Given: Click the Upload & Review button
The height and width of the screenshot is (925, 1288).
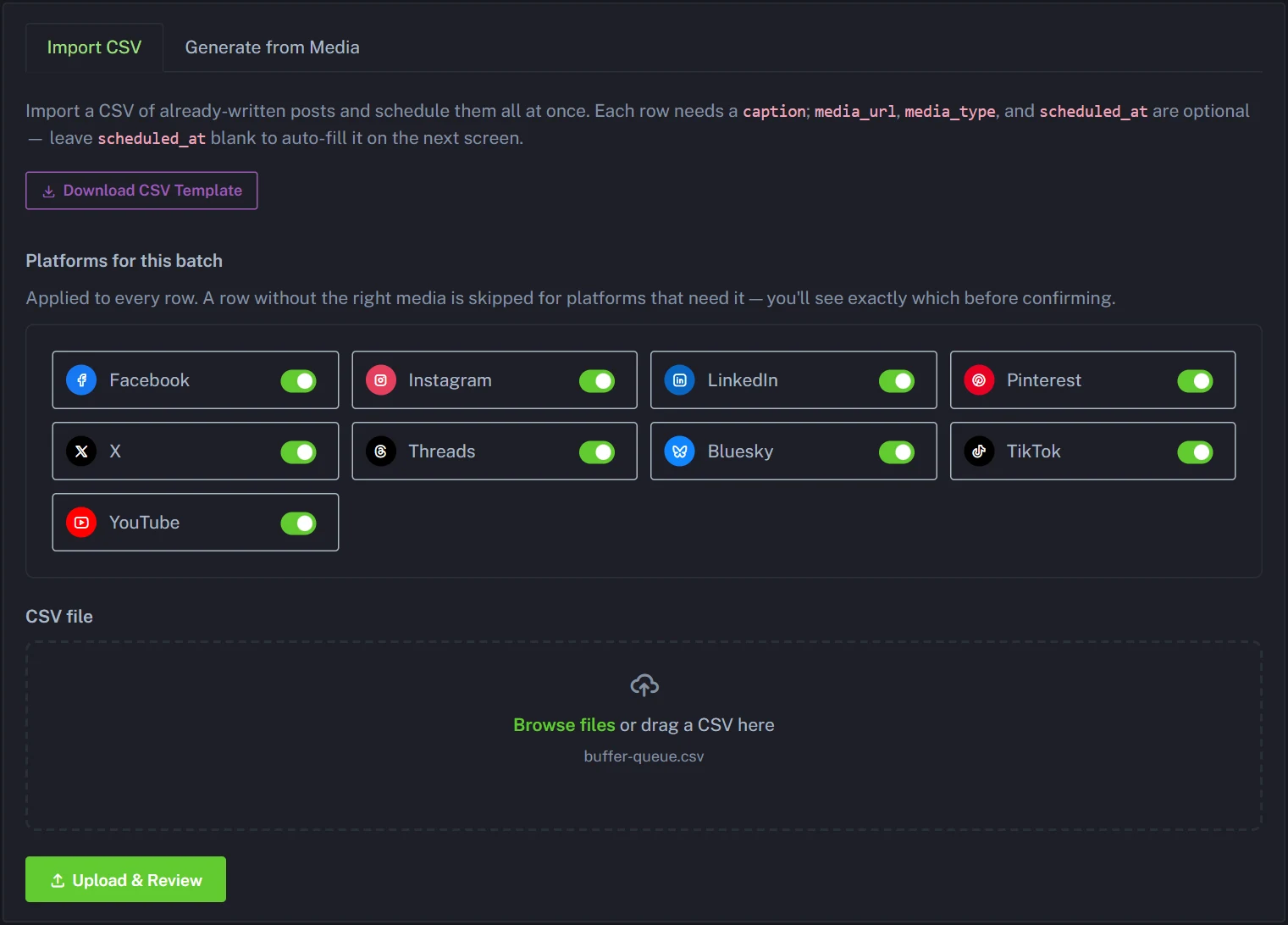Looking at the screenshot, I should 125,879.
